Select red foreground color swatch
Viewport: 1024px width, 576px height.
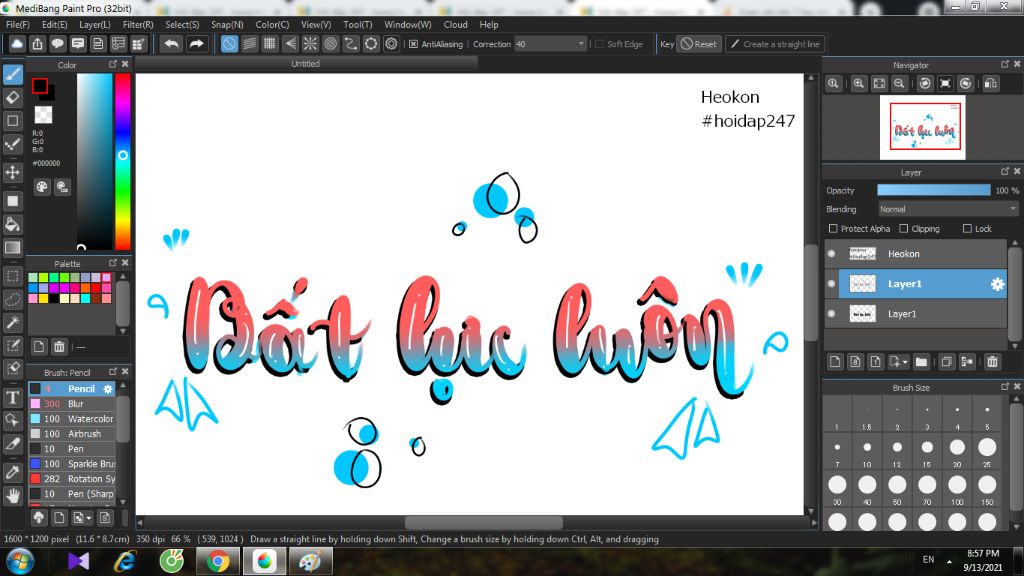pyautogui.click(x=40, y=86)
